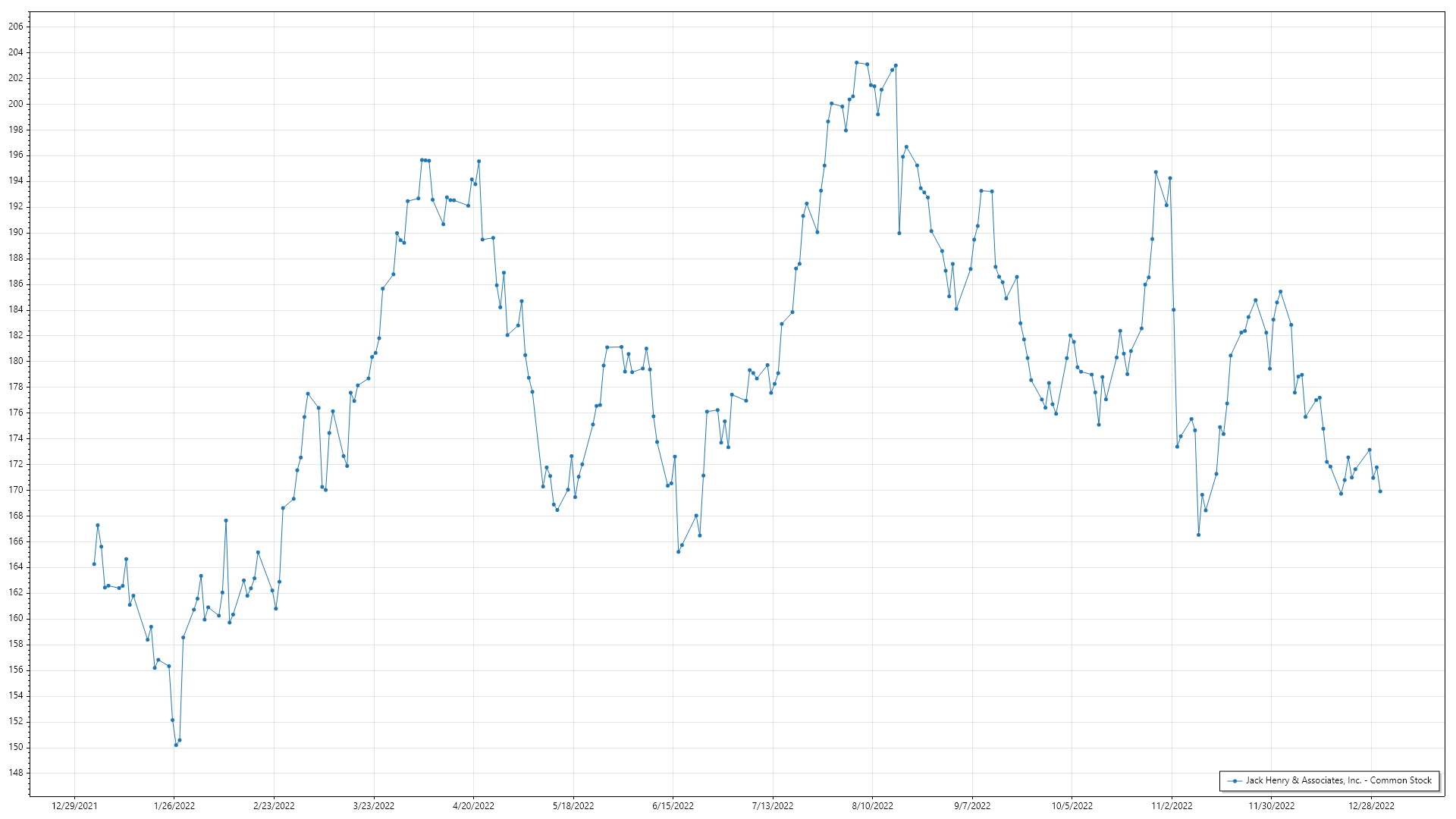This screenshot has width=1456, height=819.
Task: Click the 180 price axis label
Action: (16, 361)
